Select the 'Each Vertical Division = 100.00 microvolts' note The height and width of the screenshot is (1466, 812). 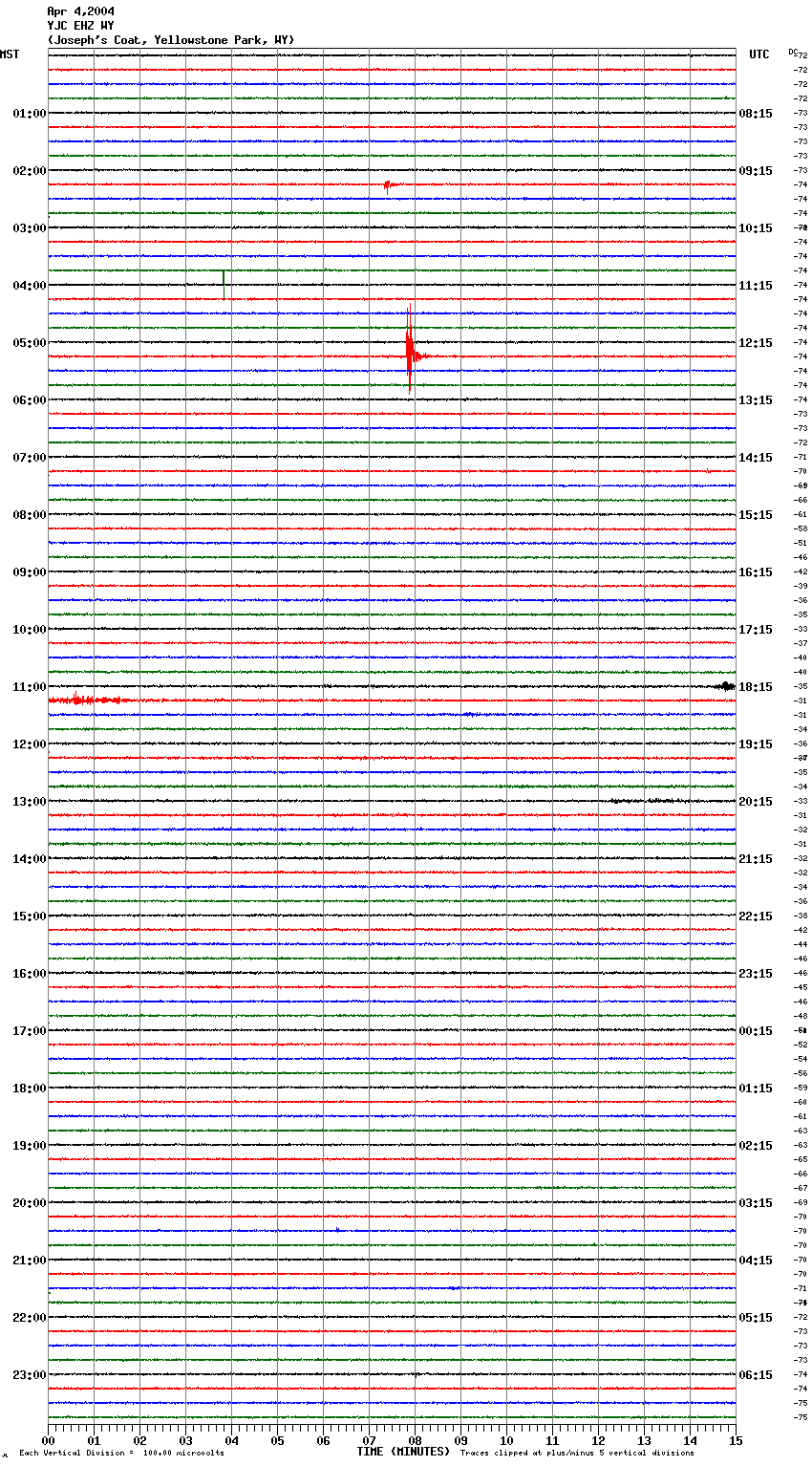121,1454
